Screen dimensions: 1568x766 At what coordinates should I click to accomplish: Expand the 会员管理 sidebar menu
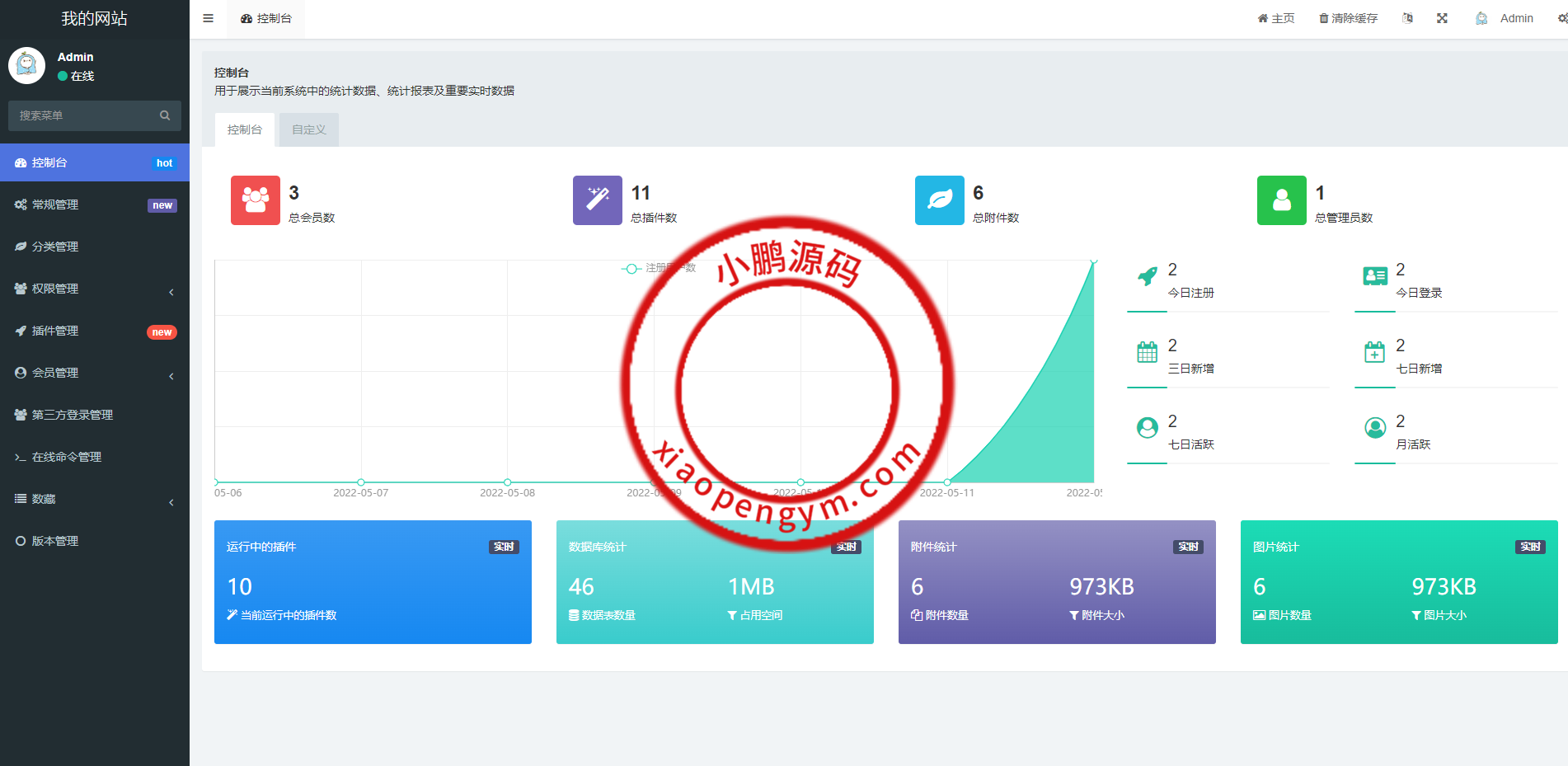pyautogui.click(x=95, y=373)
